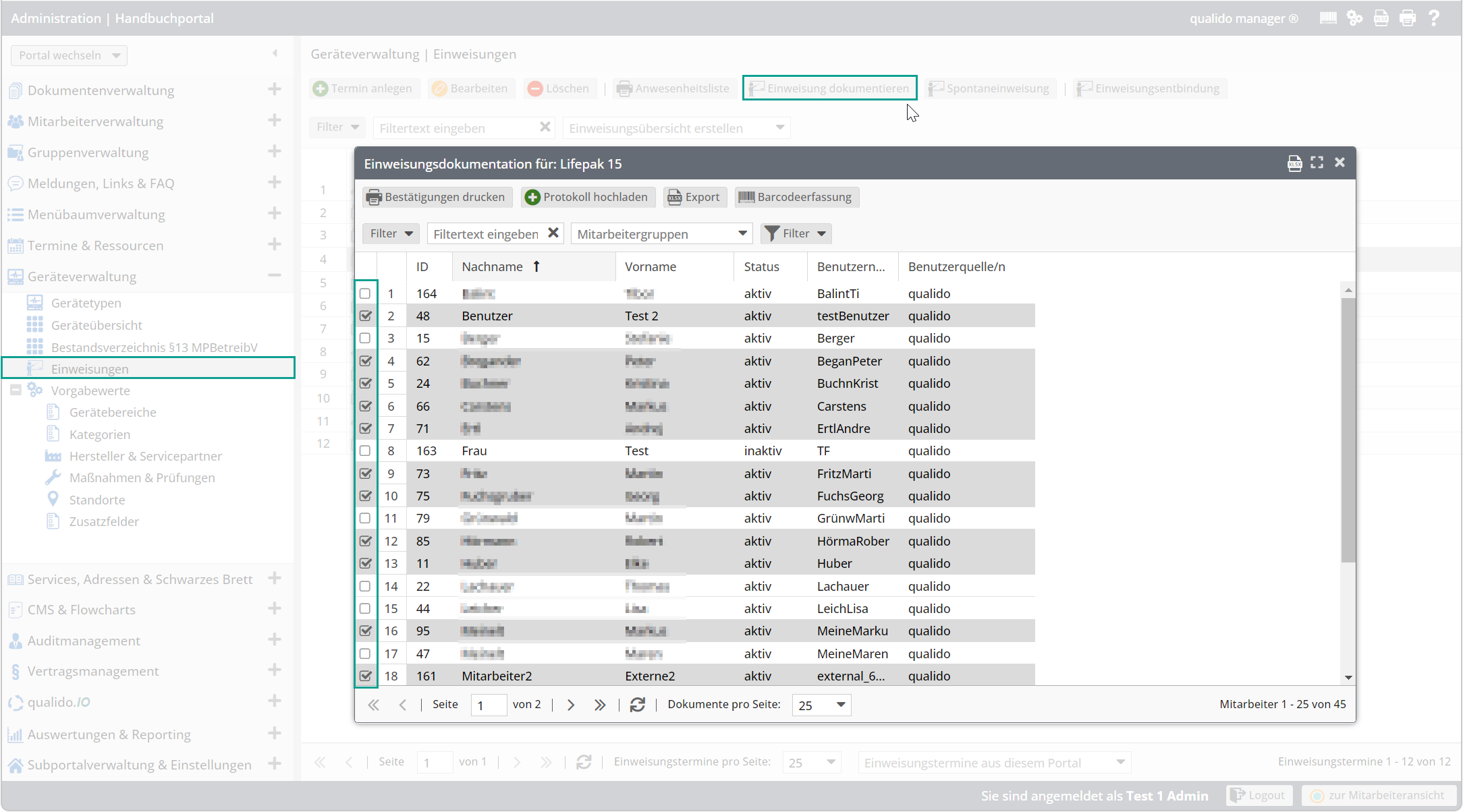This screenshot has width=1463, height=812.
Task: Check the checkbox for inactive user Frau
Action: 365,451
